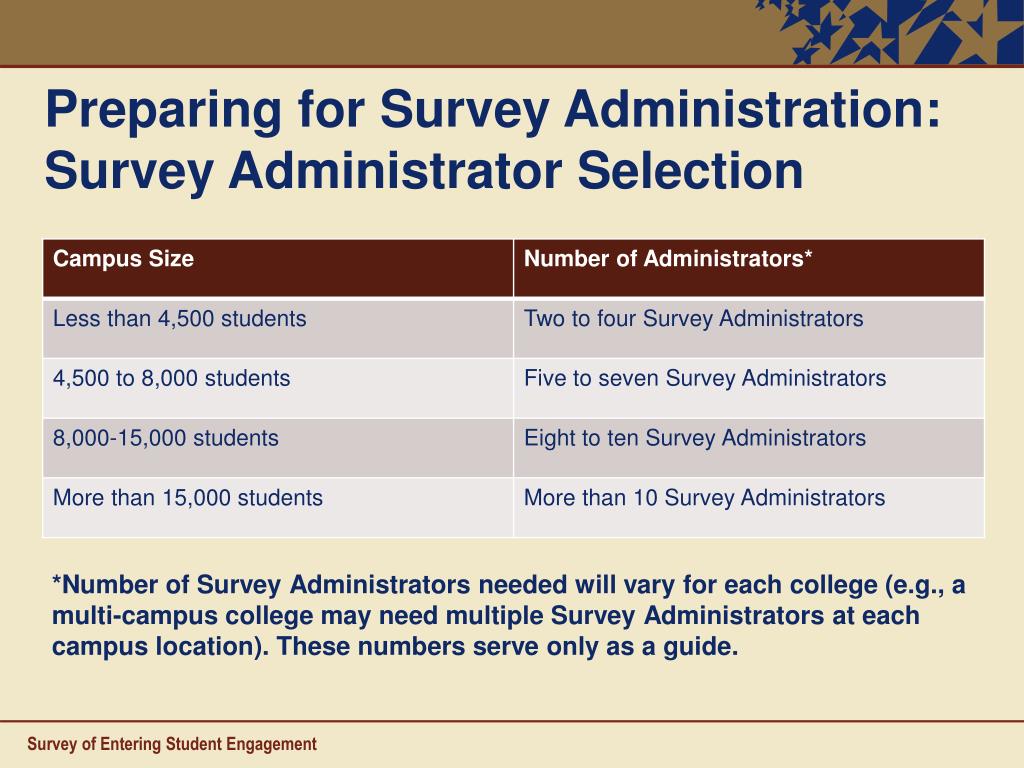The width and height of the screenshot is (1024, 768).
Task: Click the 'Campus Size' column header
Action: click(x=278, y=268)
